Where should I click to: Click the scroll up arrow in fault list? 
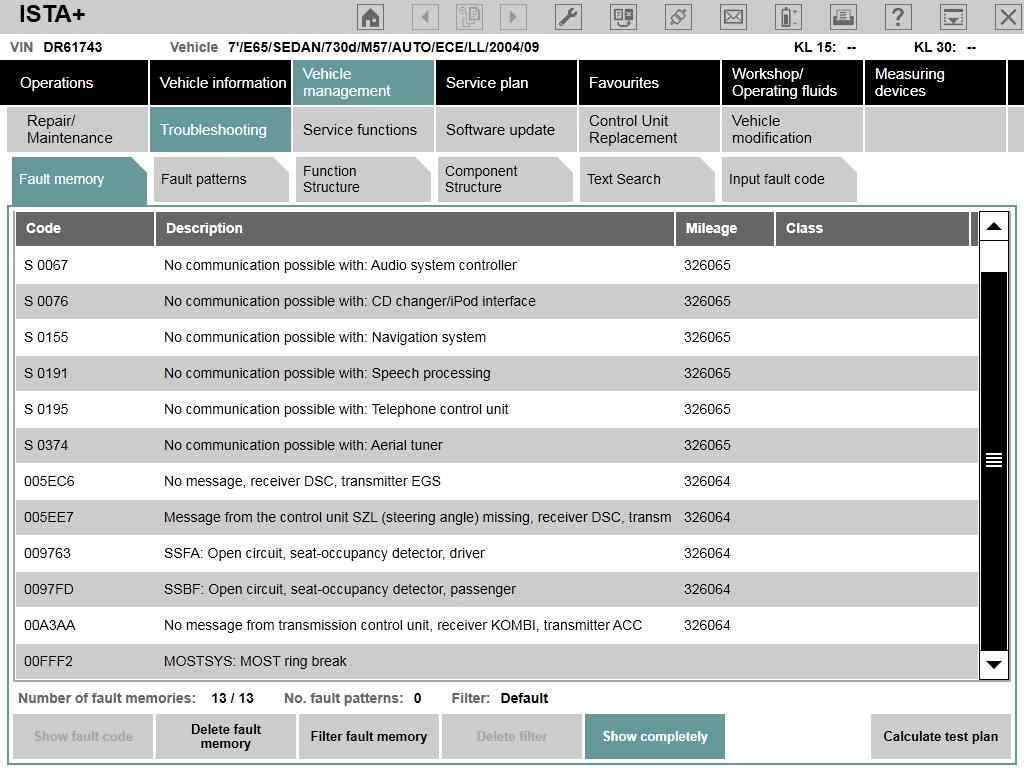coord(994,227)
